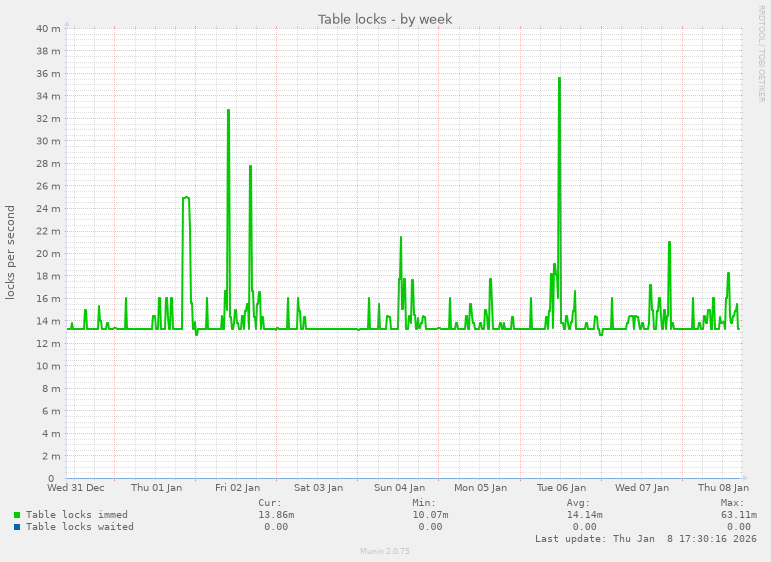Click the locks per second axis label
771x562 pixels.
(x=11, y=252)
